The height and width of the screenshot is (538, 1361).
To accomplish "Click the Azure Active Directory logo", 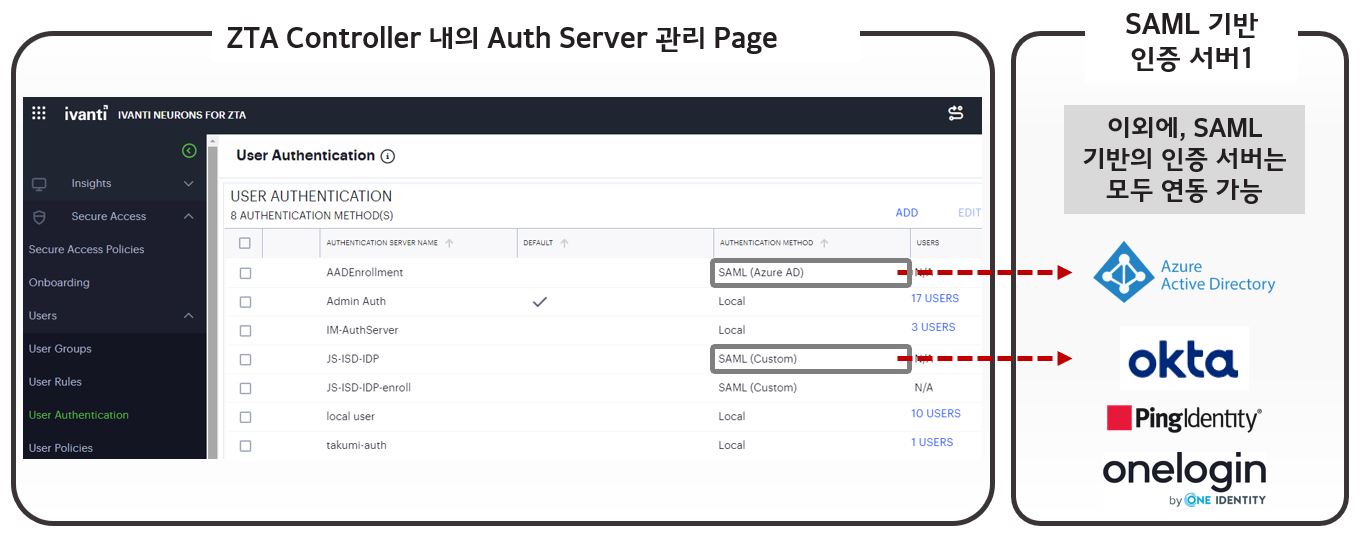I will click(x=1185, y=272).
